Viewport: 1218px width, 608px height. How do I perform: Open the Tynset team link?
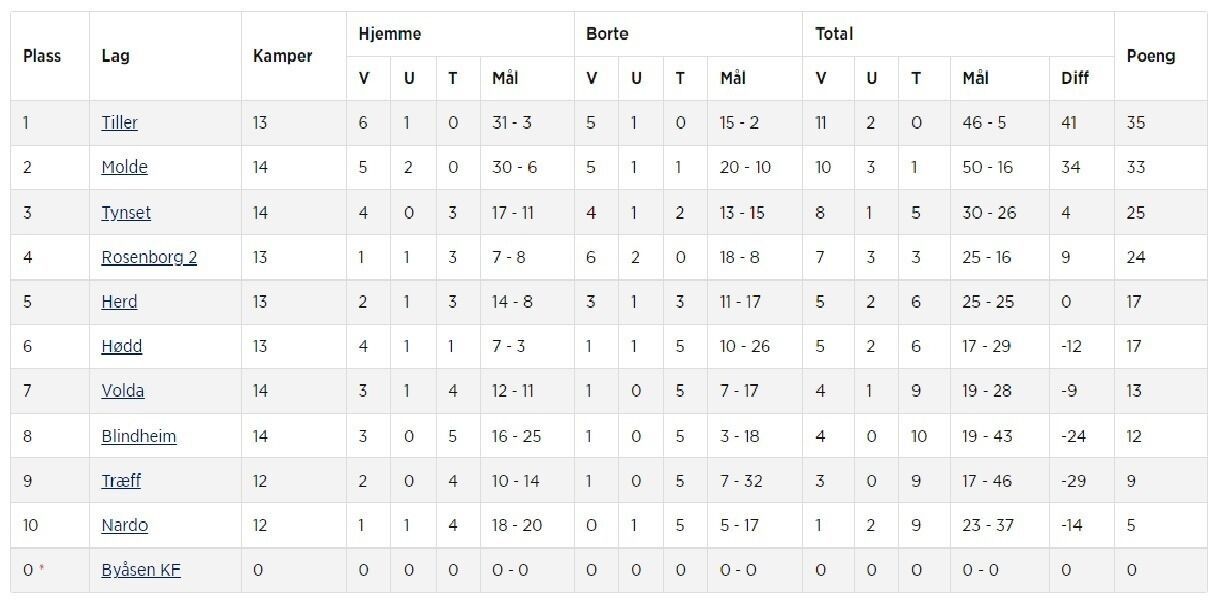126,212
